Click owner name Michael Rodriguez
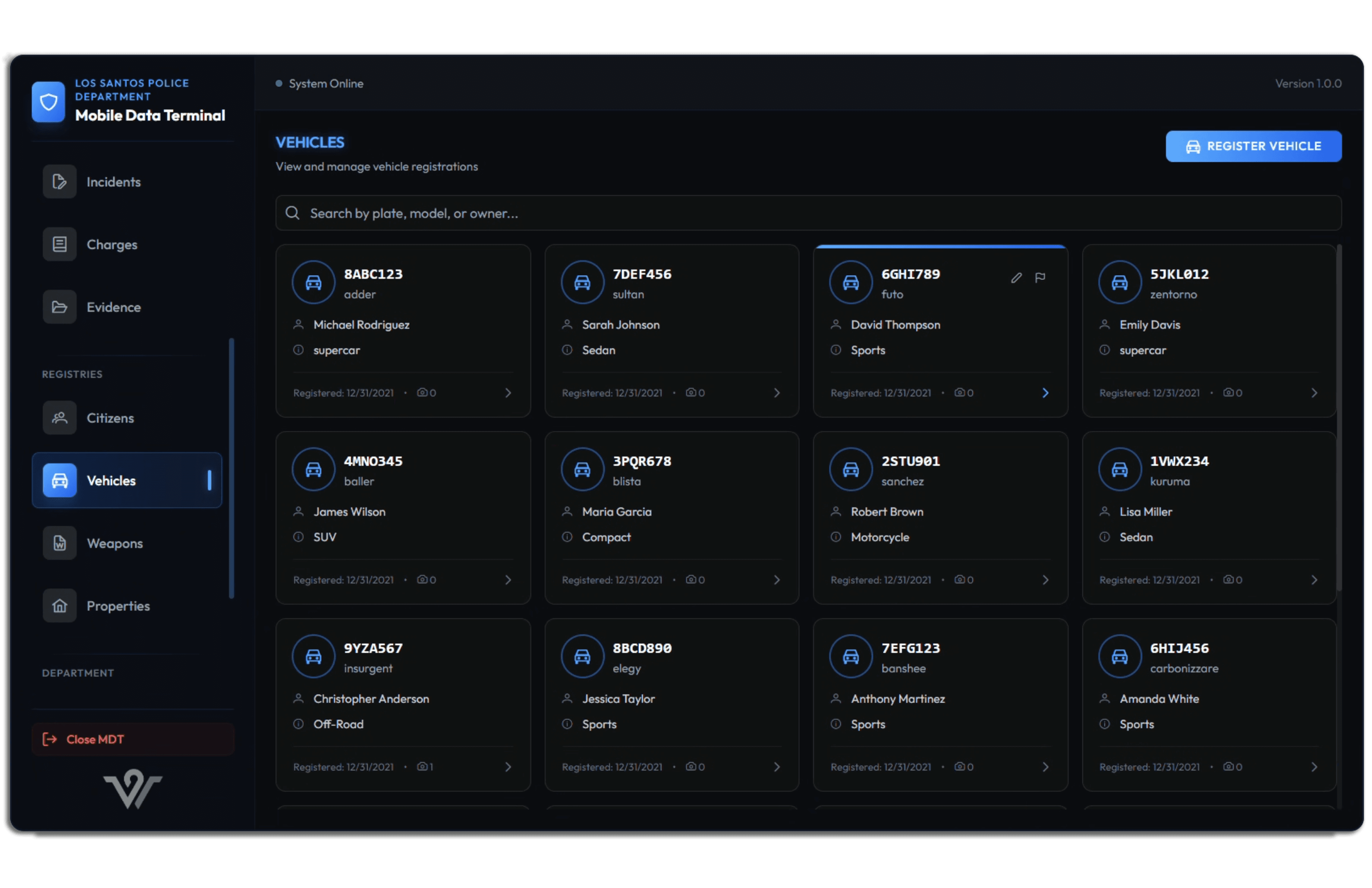 (x=361, y=325)
